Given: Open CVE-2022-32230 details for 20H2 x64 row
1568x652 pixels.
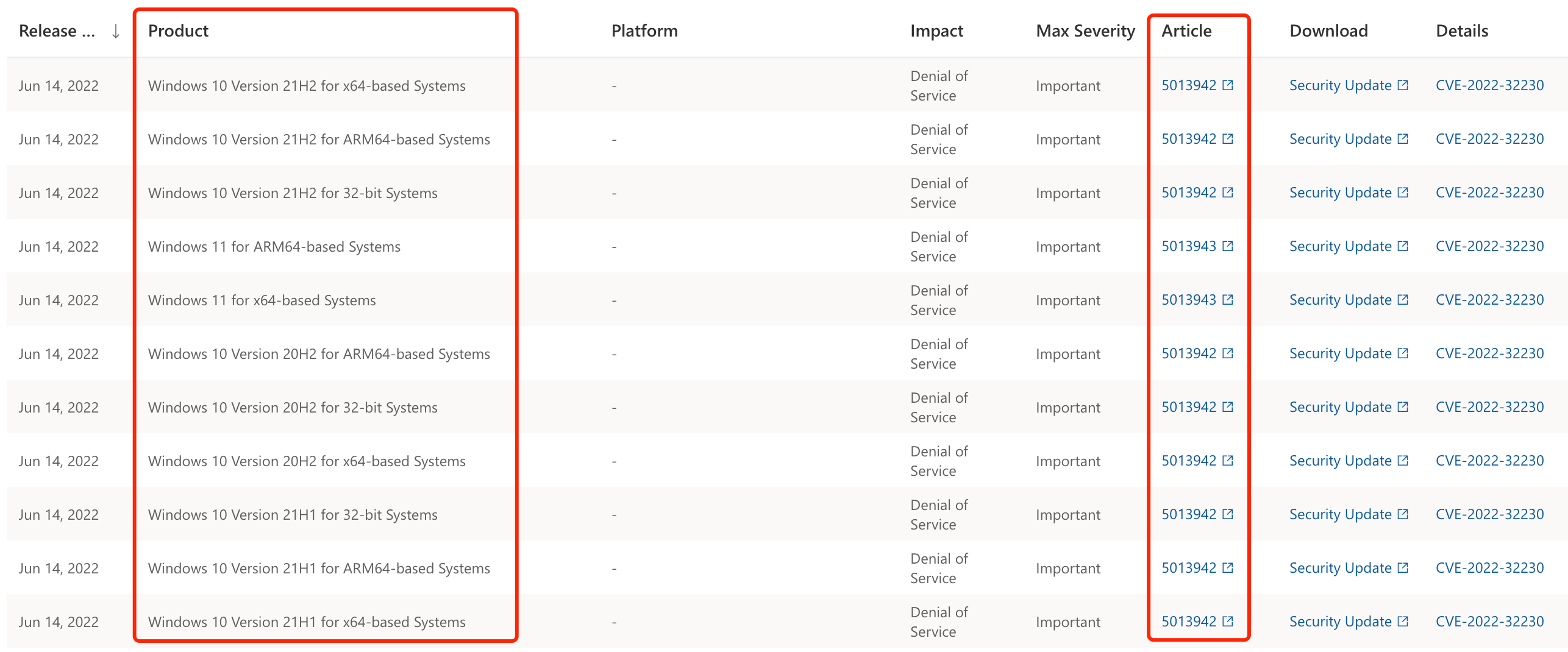Looking at the screenshot, I should click(1489, 461).
